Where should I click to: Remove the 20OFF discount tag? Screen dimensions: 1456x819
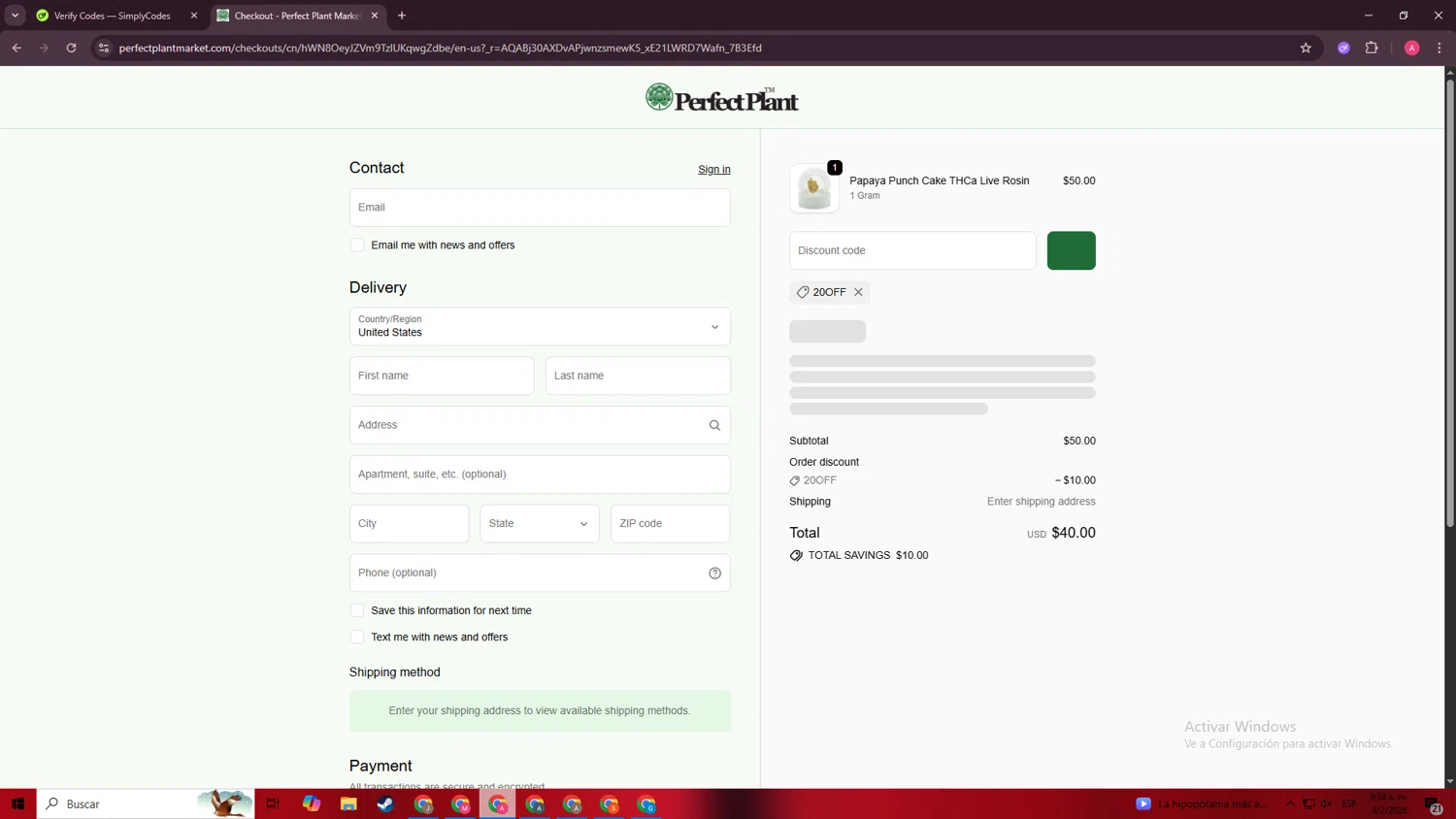pos(858,292)
